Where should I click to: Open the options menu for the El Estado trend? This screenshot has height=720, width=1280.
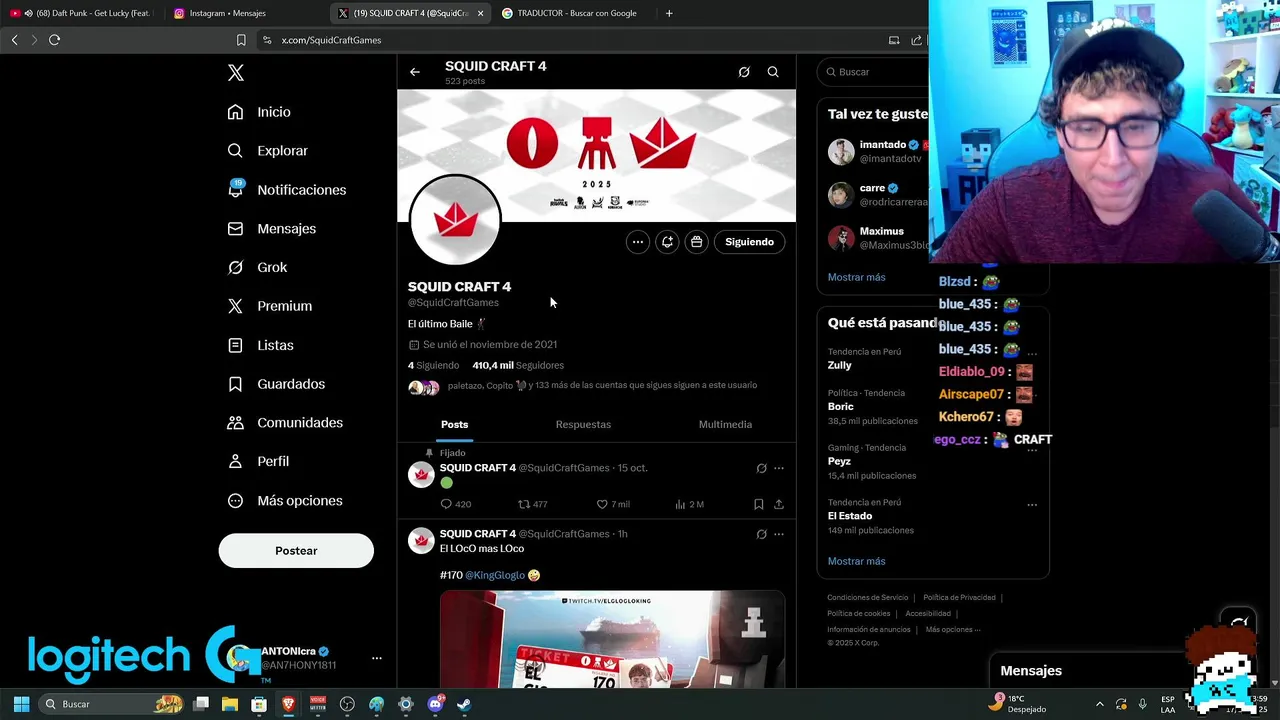(x=1032, y=504)
